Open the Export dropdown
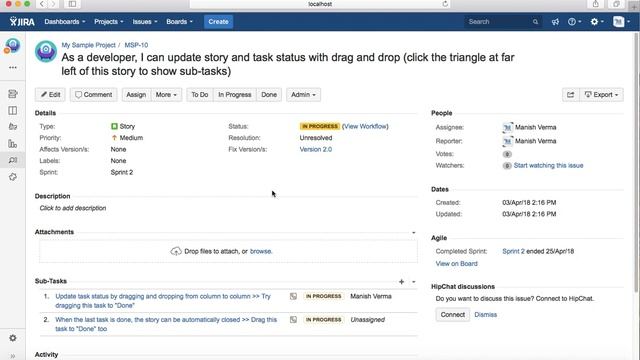 [x=601, y=95]
